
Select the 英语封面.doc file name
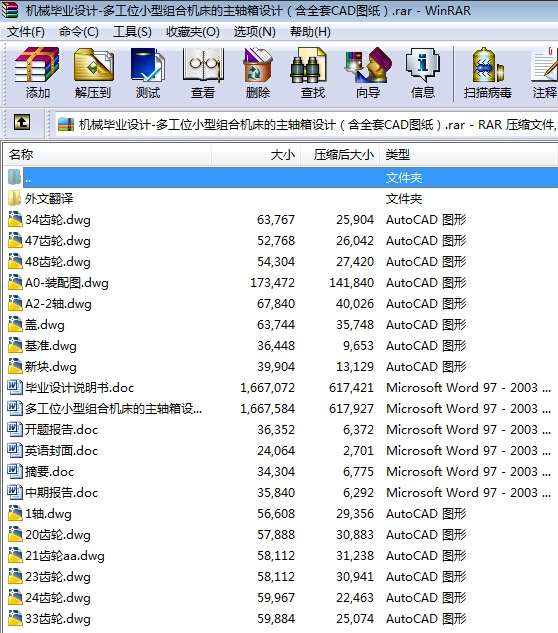(x=61, y=451)
